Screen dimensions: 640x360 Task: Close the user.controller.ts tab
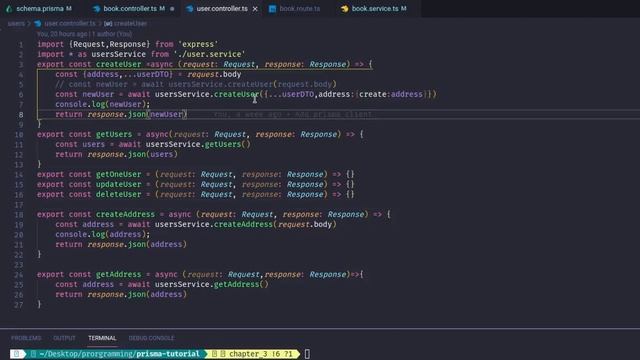pos(255,9)
